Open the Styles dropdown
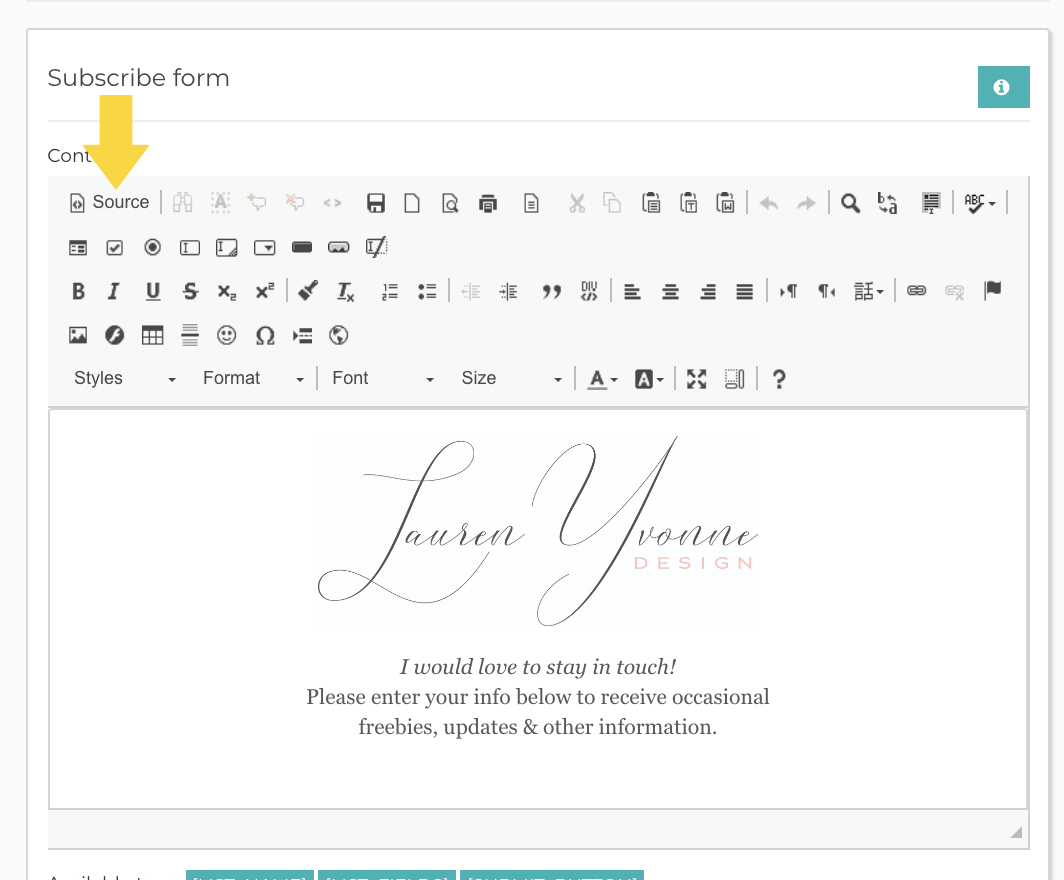1064x880 pixels. point(124,379)
